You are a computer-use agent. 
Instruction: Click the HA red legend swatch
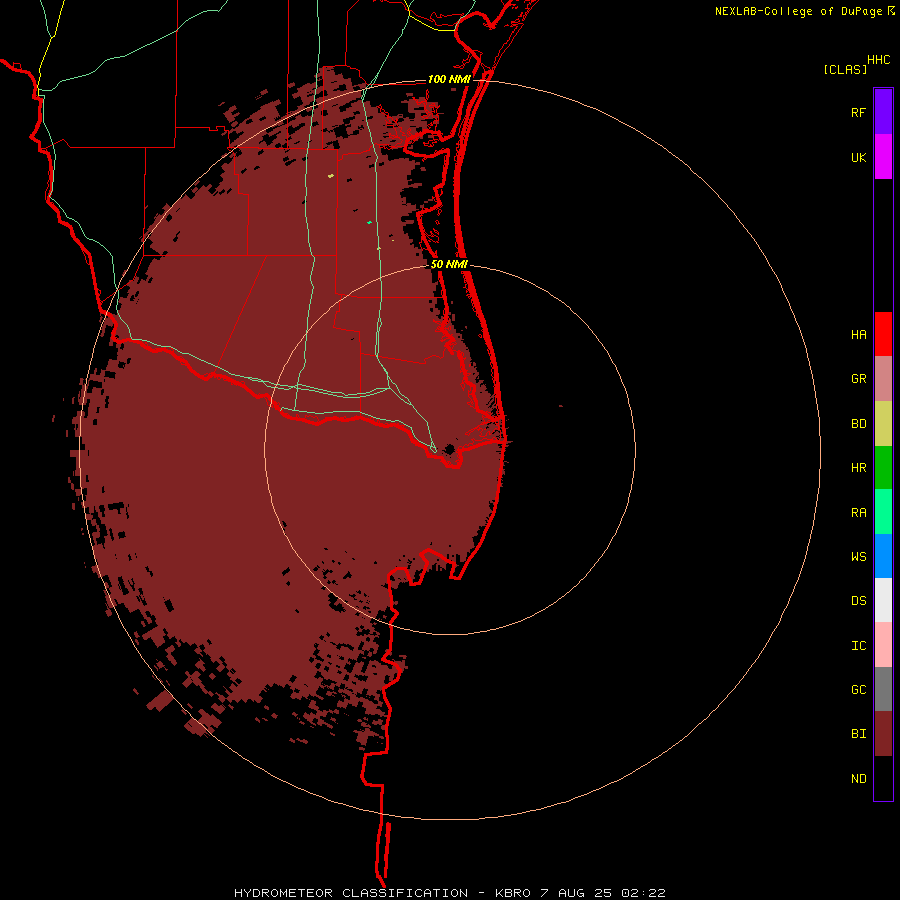click(x=883, y=334)
